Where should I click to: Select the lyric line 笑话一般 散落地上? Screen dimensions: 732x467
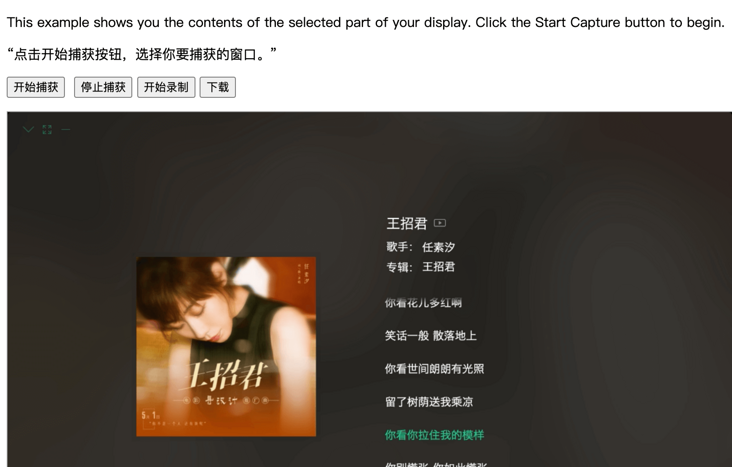(430, 336)
